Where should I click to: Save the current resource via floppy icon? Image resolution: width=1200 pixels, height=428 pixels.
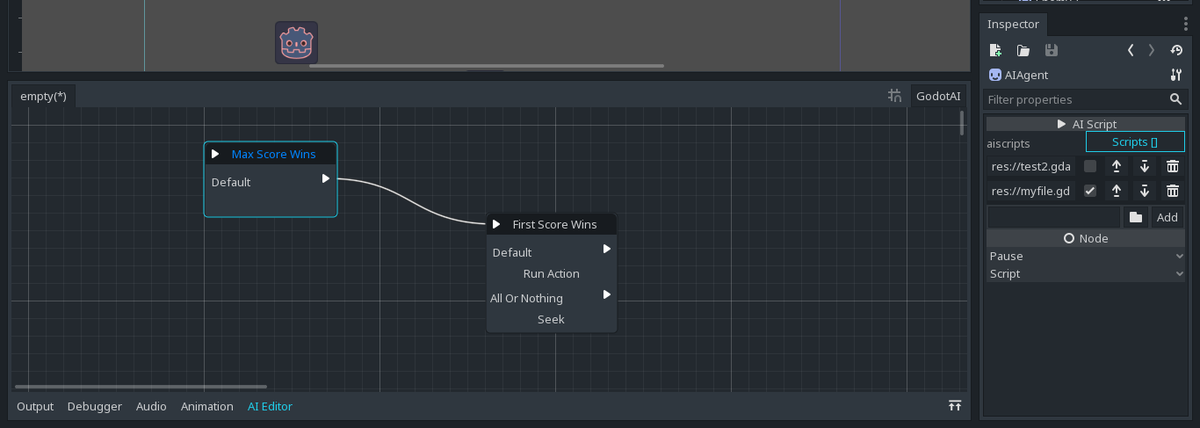click(x=1051, y=50)
